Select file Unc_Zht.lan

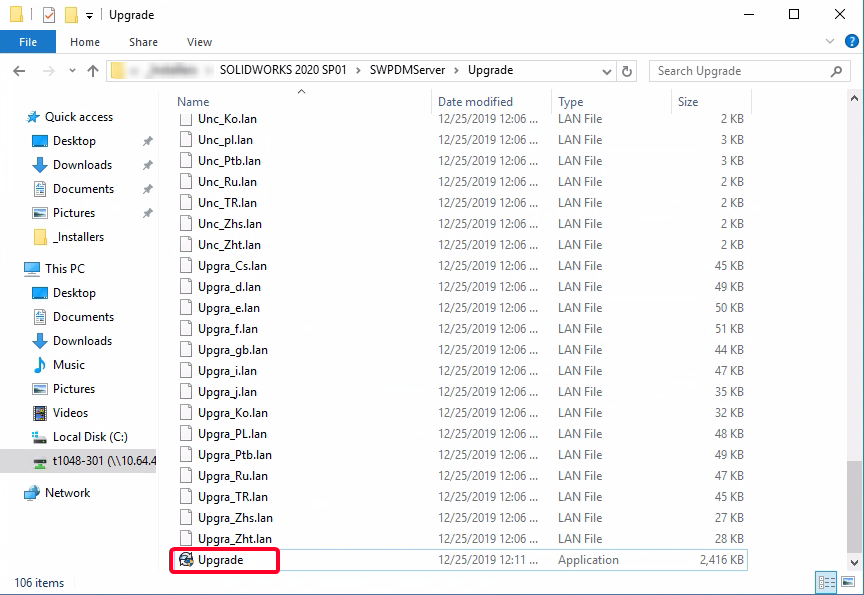[x=229, y=245]
